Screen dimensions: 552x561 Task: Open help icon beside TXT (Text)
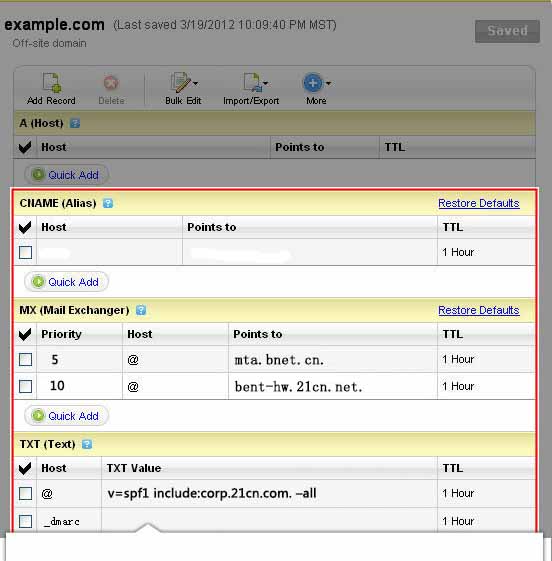pyautogui.click(x=87, y=444)
